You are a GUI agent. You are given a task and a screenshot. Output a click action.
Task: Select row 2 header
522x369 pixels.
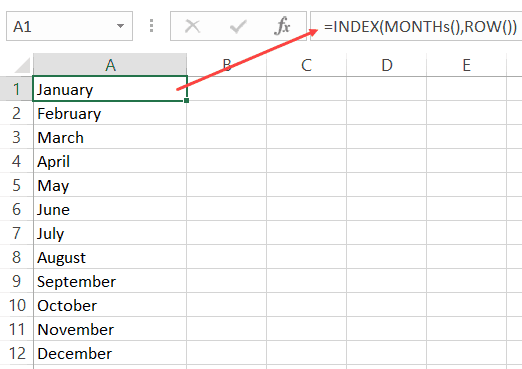(16, 113)
